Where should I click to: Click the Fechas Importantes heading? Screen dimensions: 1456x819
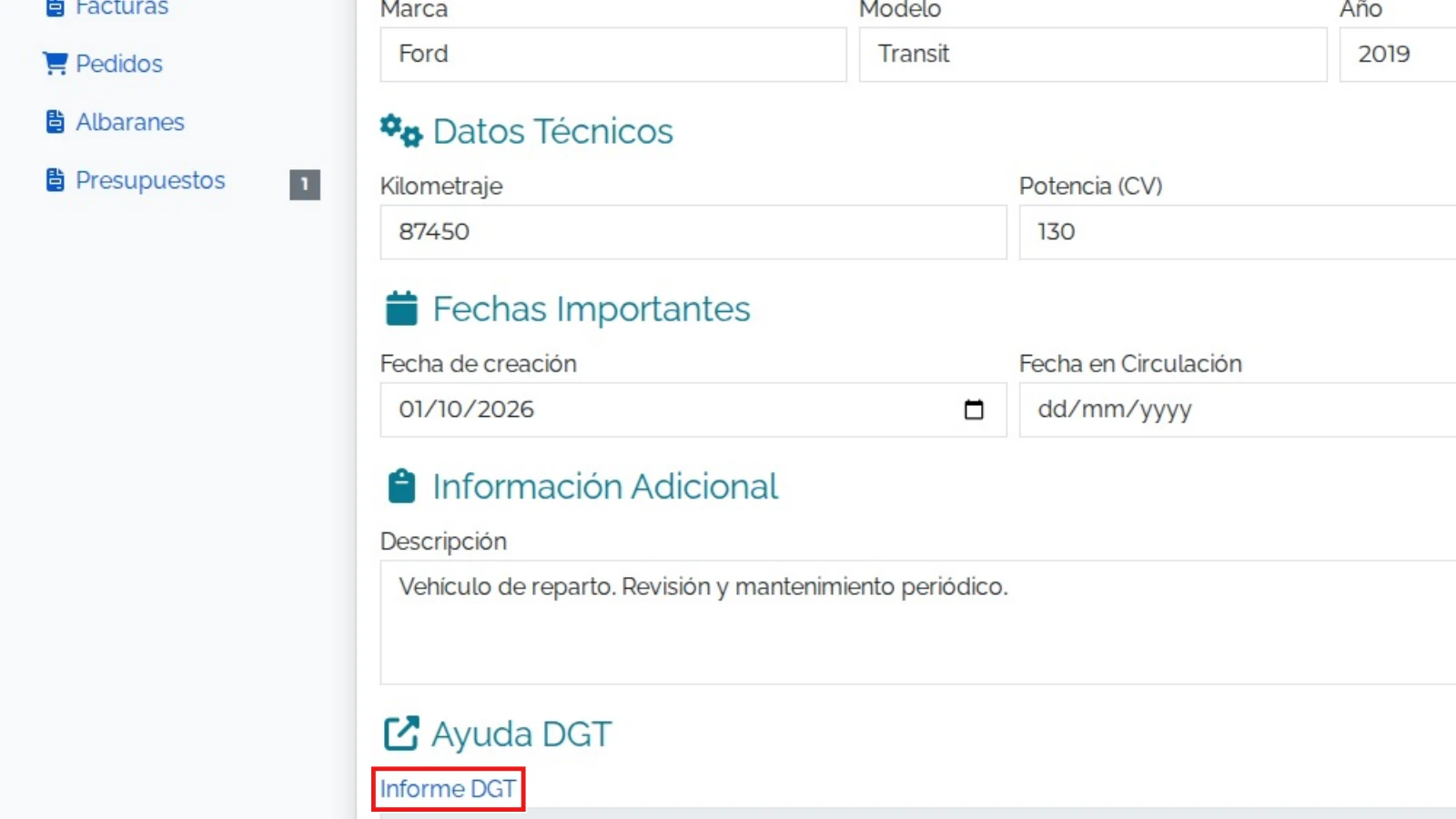pos(591,309)
